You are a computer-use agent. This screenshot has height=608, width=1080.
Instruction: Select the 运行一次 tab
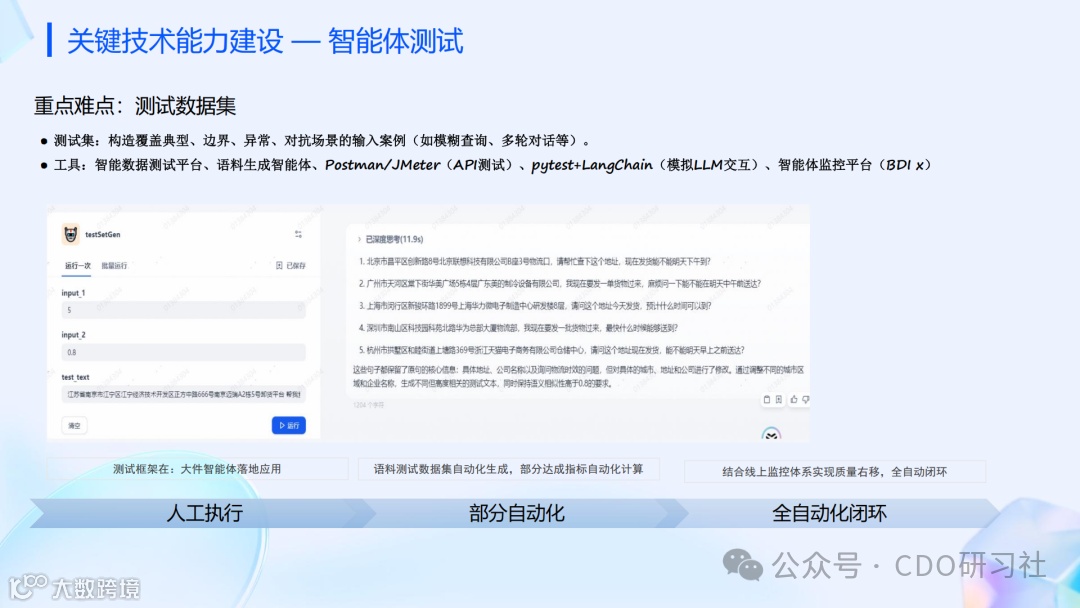pos(76,265)
